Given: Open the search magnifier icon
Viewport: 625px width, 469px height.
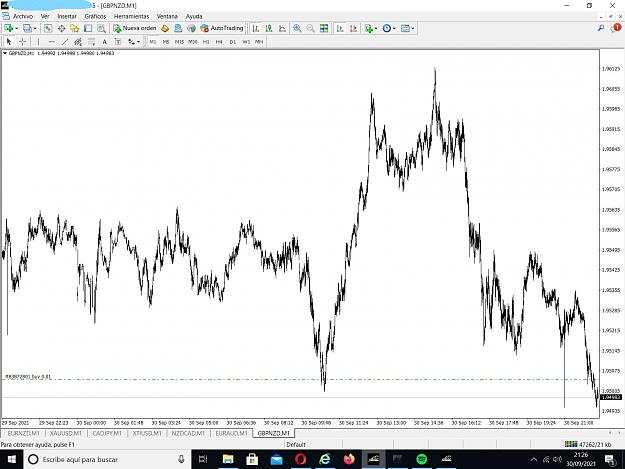Looking at the screenshot, I should (601, 28).
